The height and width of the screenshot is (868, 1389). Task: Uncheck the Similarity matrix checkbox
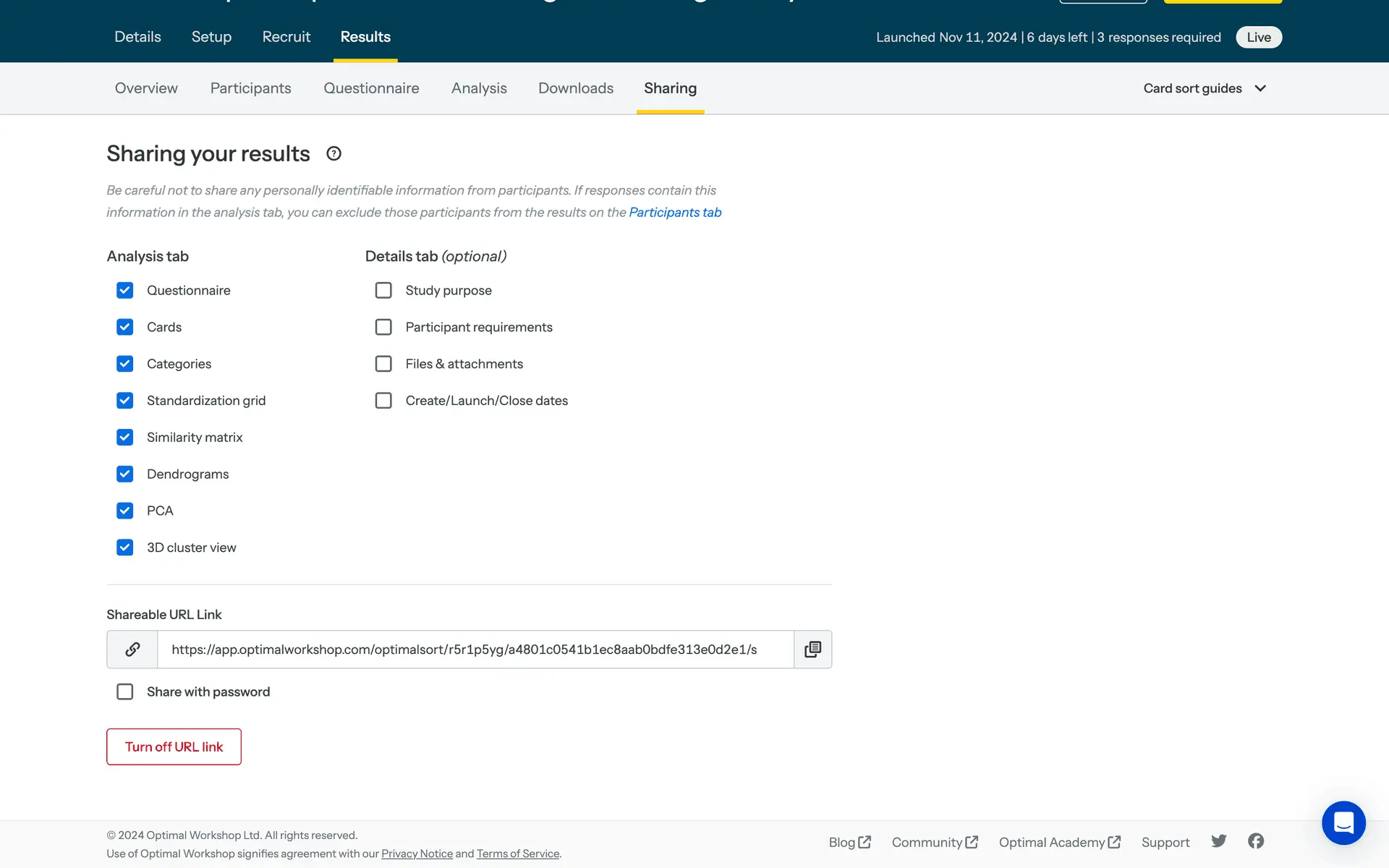pos(124,437)
